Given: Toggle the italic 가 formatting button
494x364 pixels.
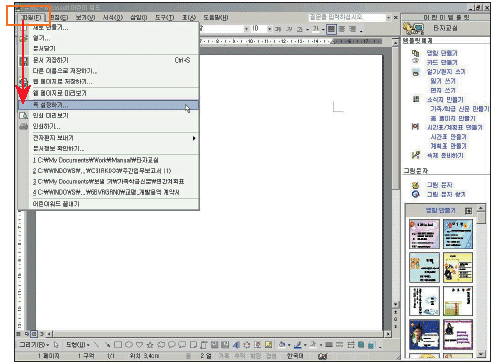Looking at the screenshot, I should click(289, 29).
